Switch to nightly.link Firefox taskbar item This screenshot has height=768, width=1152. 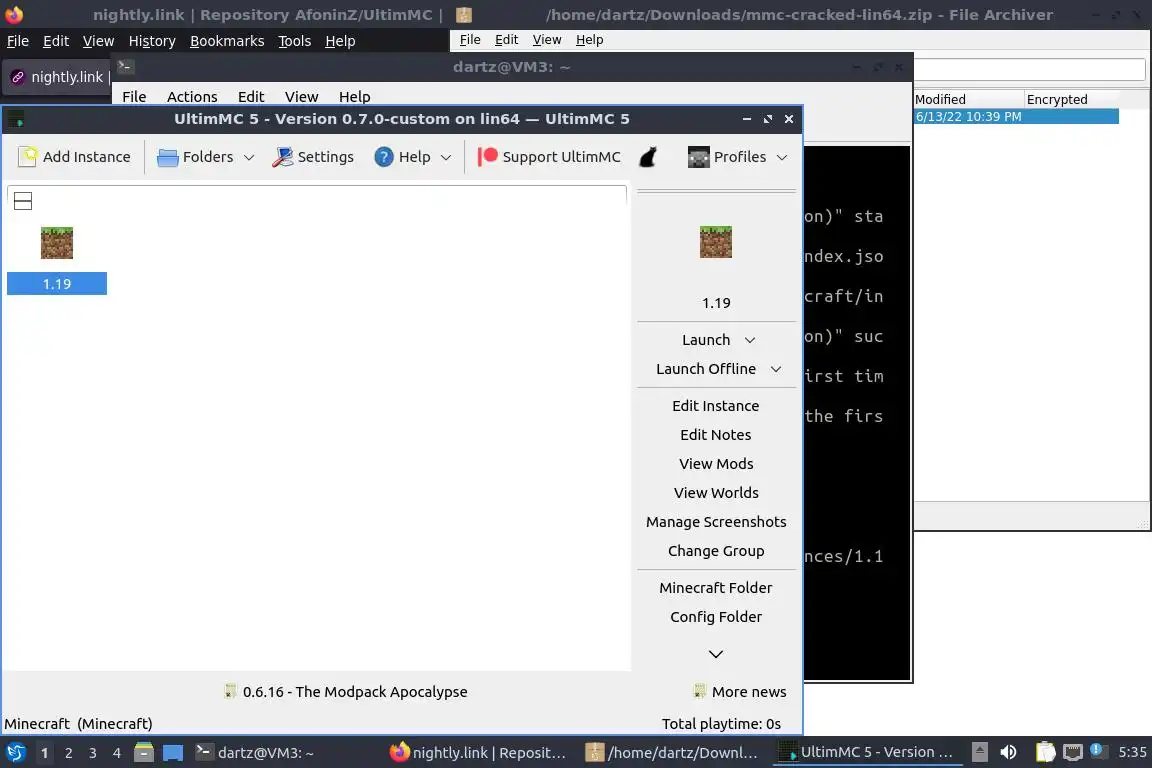pos(479,753)
